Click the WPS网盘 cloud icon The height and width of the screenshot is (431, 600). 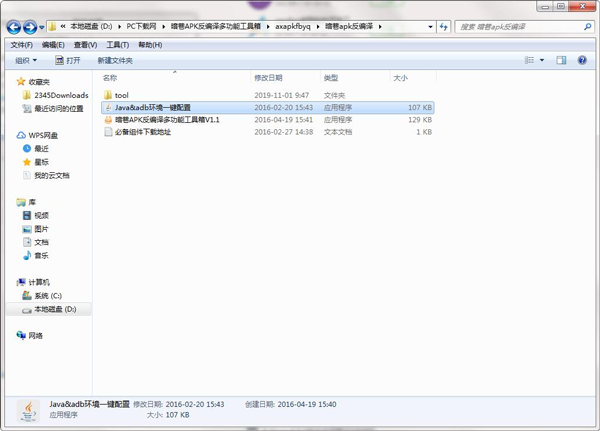click(x=21, y=135)
